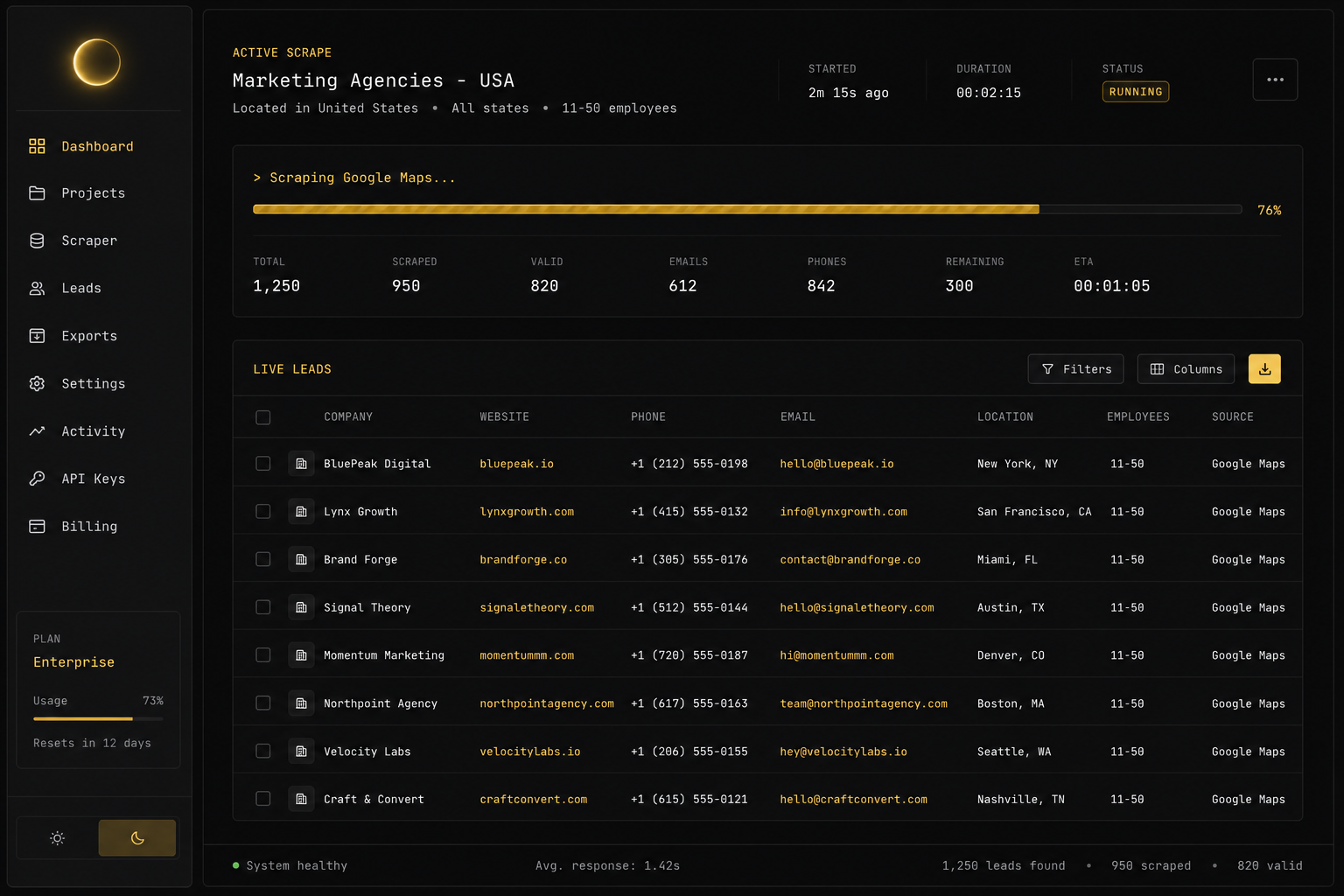This screenshot has height=896, width=1344.
Task: Click the table icon in Columns
Action: click(x=1157, y=369)
